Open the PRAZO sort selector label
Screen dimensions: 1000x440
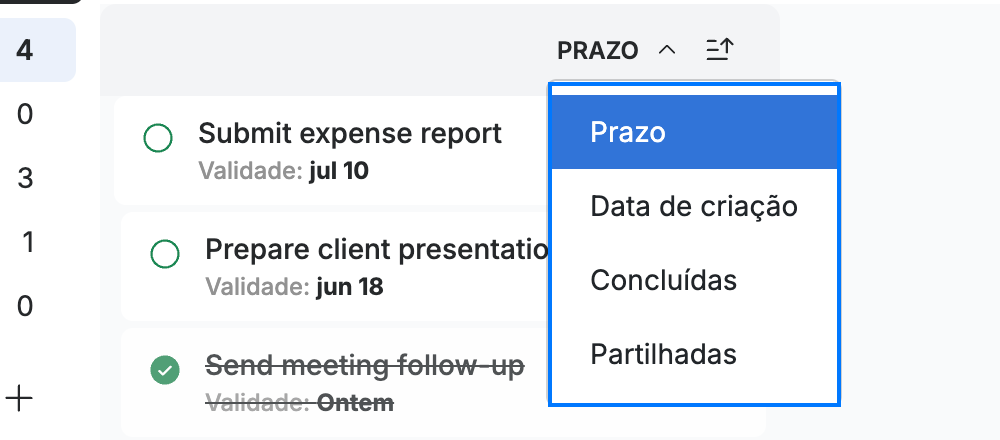click(x=598, y=50)
